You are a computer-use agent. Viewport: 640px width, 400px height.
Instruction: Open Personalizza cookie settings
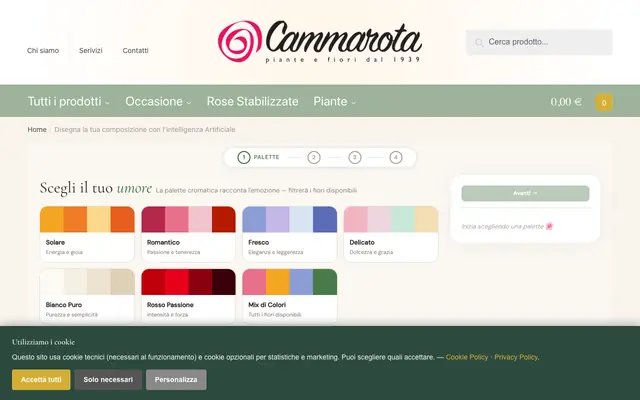point(176,380)
